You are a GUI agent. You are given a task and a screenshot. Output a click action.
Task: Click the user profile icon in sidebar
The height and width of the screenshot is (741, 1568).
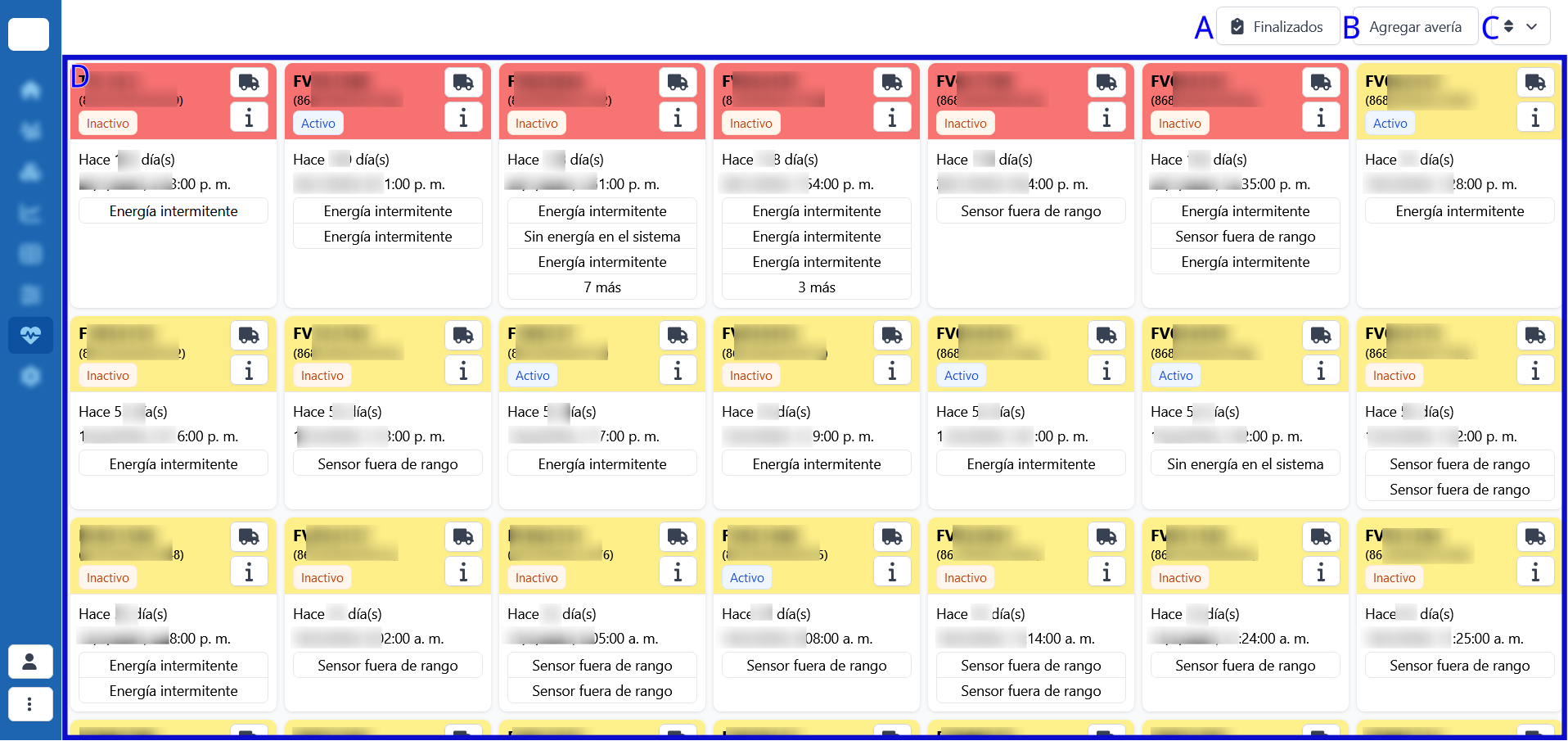(30, 662)
